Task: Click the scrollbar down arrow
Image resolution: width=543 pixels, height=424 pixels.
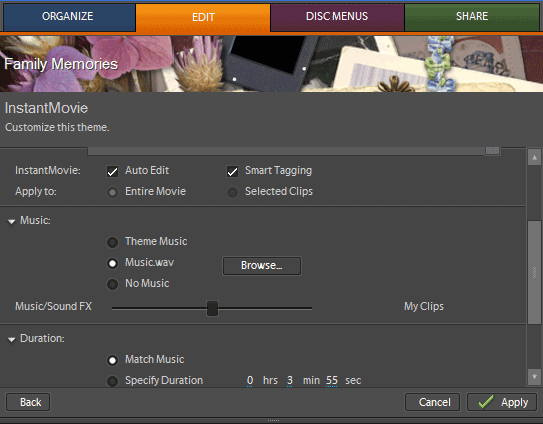Action: [534, 377]
